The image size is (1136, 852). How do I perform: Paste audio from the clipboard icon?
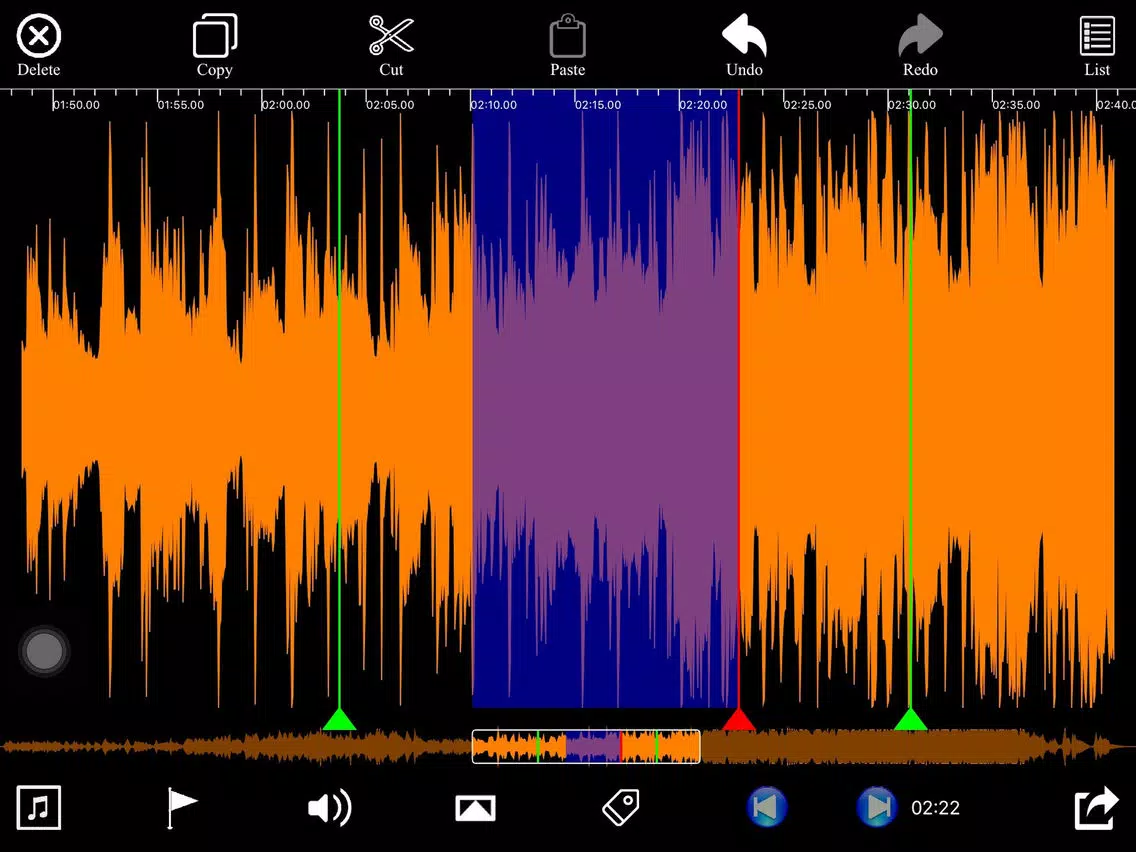coord(567,36)
